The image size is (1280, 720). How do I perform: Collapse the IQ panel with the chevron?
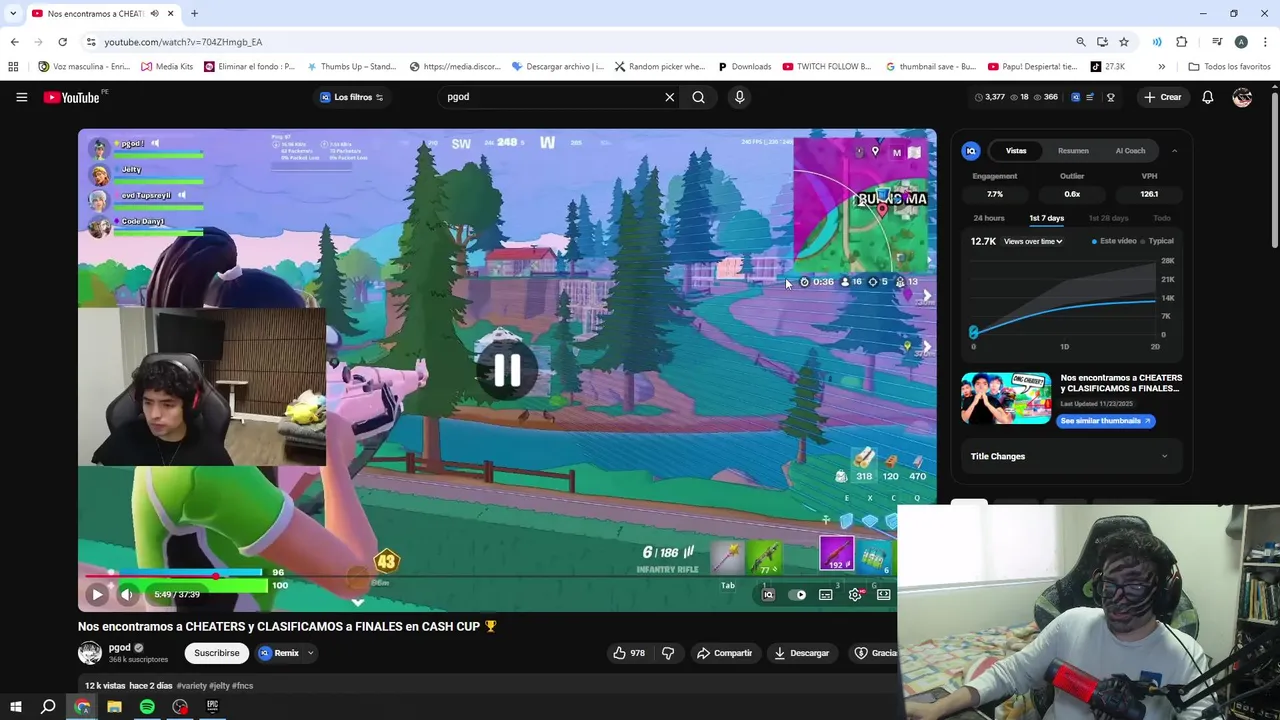pos(1174,151)
